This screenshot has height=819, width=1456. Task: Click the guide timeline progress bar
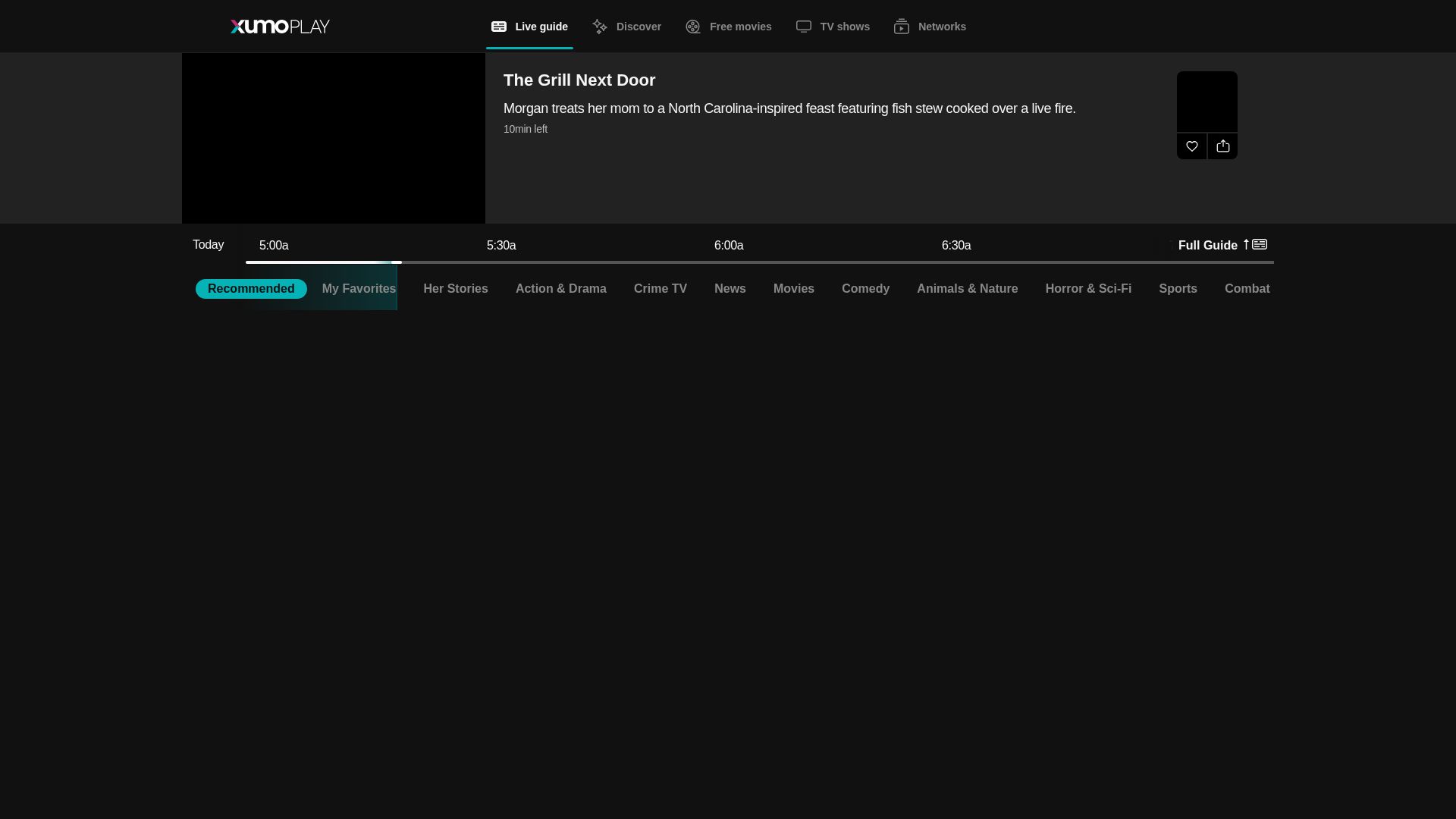point(758,262)
